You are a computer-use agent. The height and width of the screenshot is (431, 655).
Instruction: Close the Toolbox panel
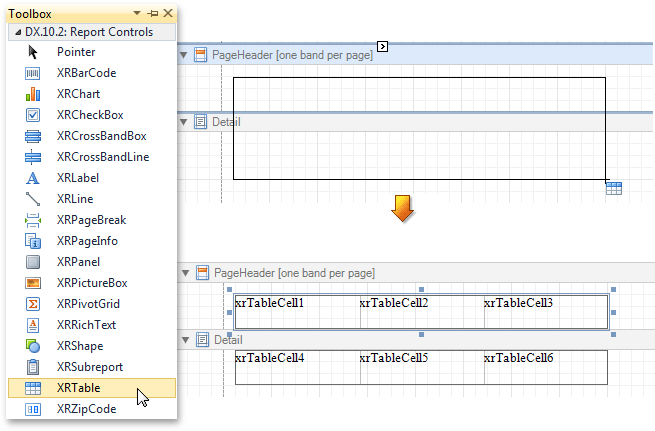[x=168, y=13]
